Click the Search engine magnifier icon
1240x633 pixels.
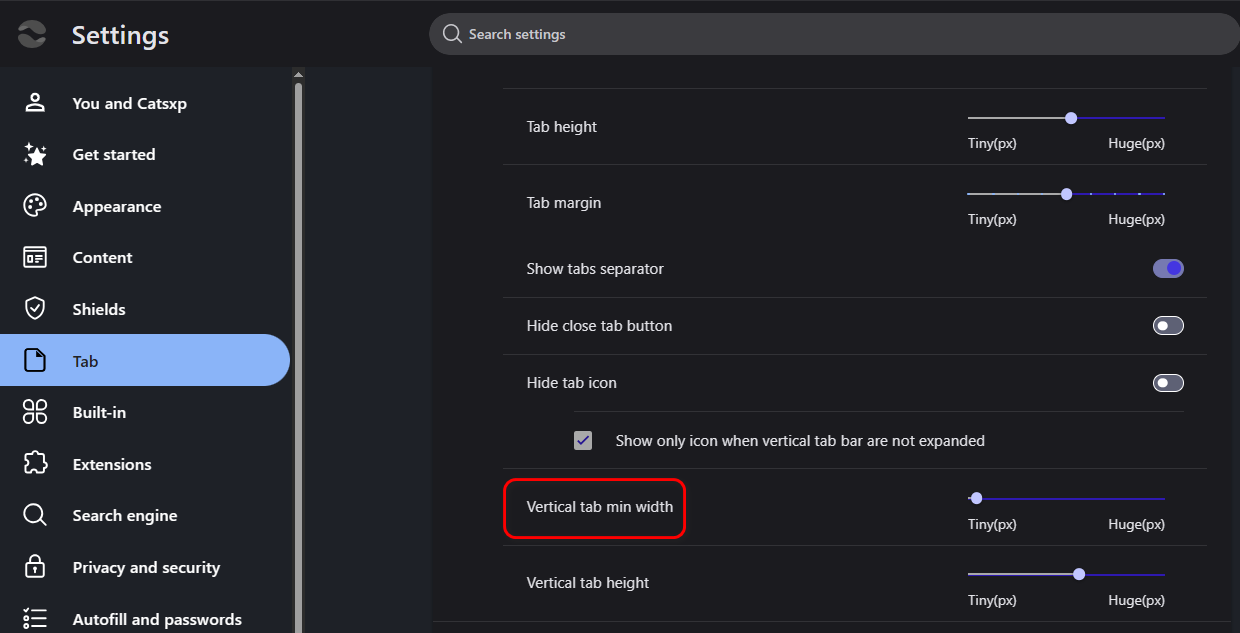pyautogui.click(x=35, y=515)
